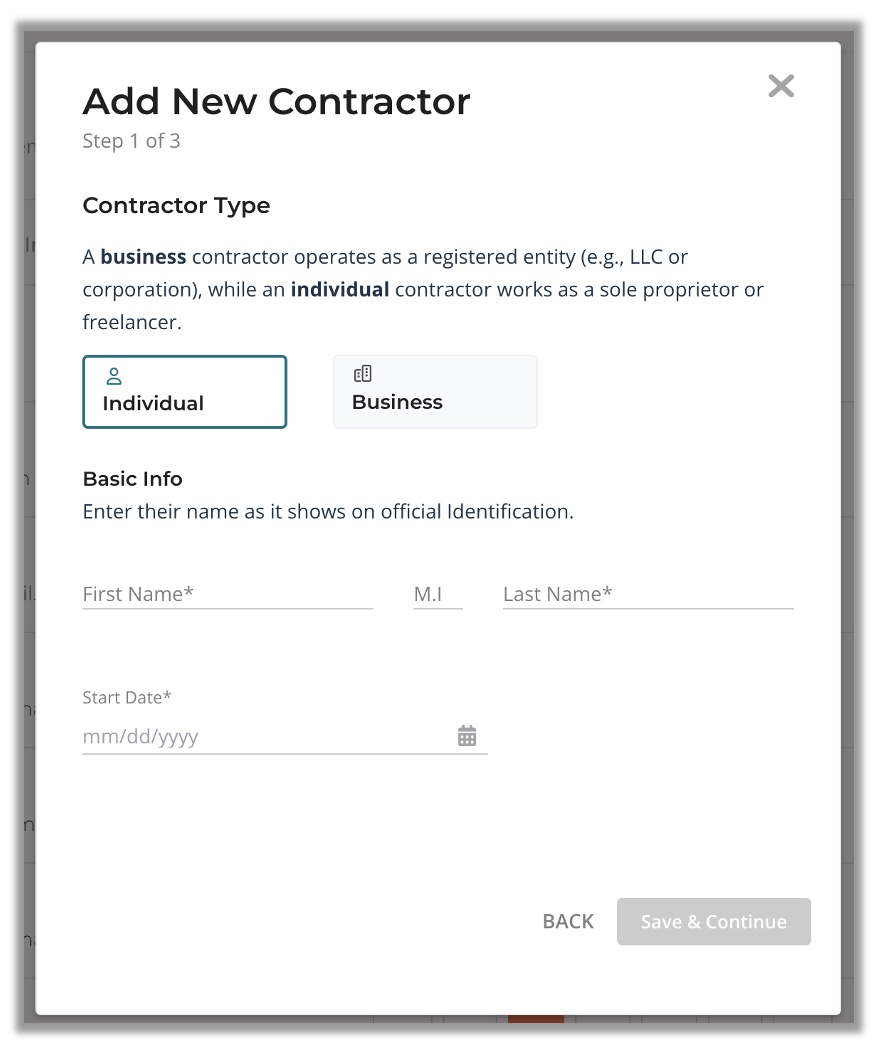The width and height of the screenshot is (878, 1050).
Task: Click the Start Date label
Action: coord(127,697)
